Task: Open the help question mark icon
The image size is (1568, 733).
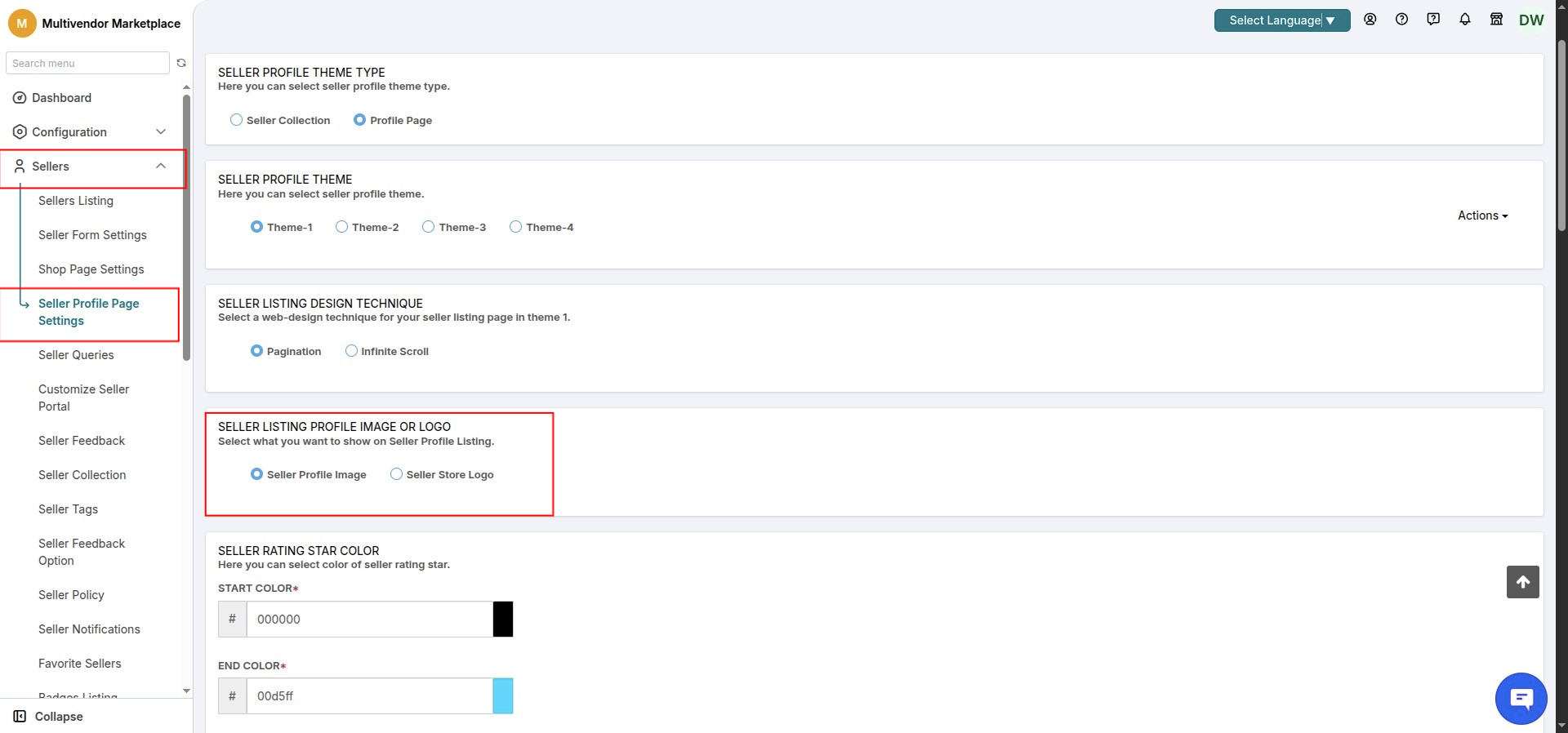Action: [x=1401, y=20]
